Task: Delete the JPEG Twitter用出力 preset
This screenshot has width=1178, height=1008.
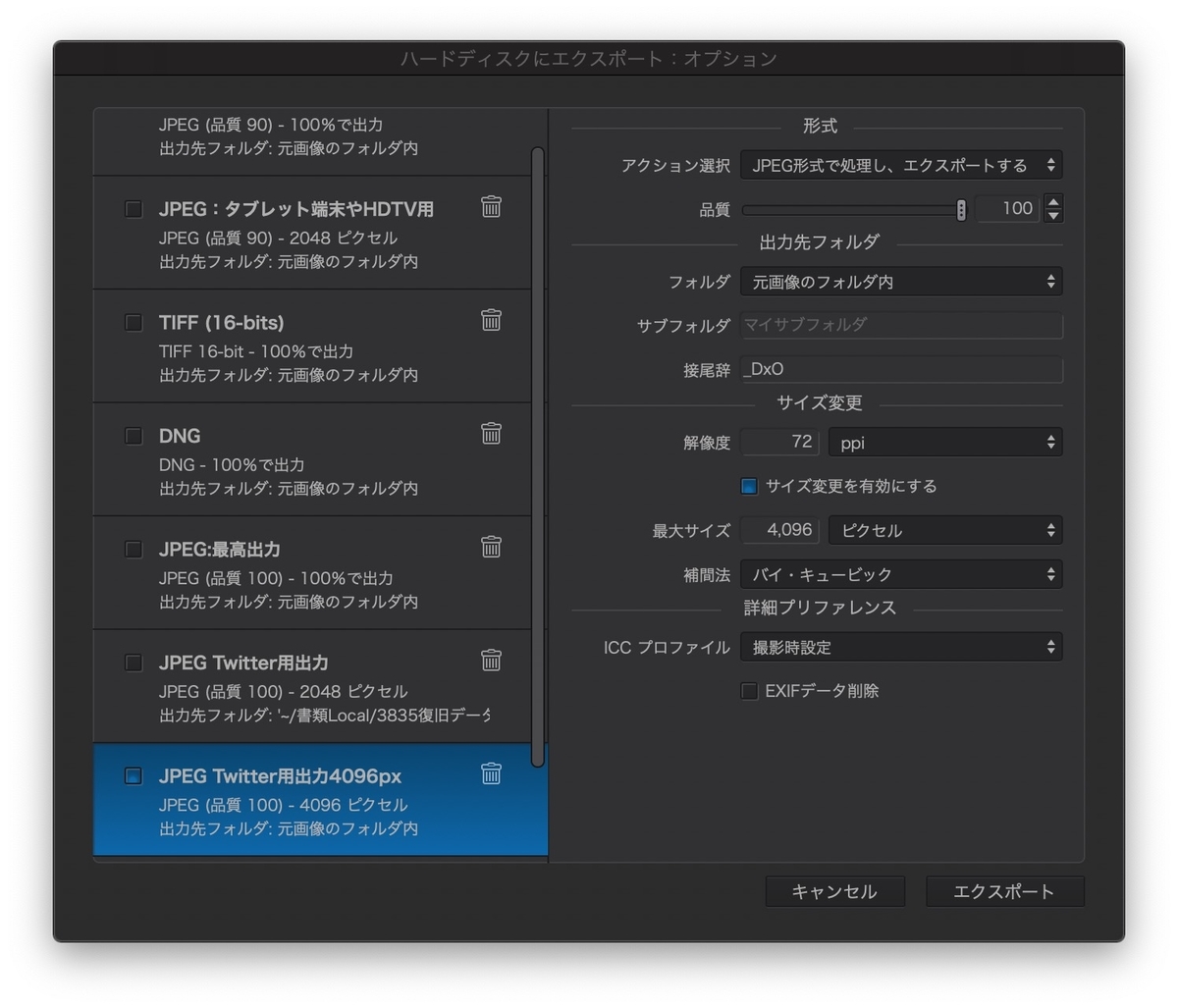Action: click(x=491, y=661)
